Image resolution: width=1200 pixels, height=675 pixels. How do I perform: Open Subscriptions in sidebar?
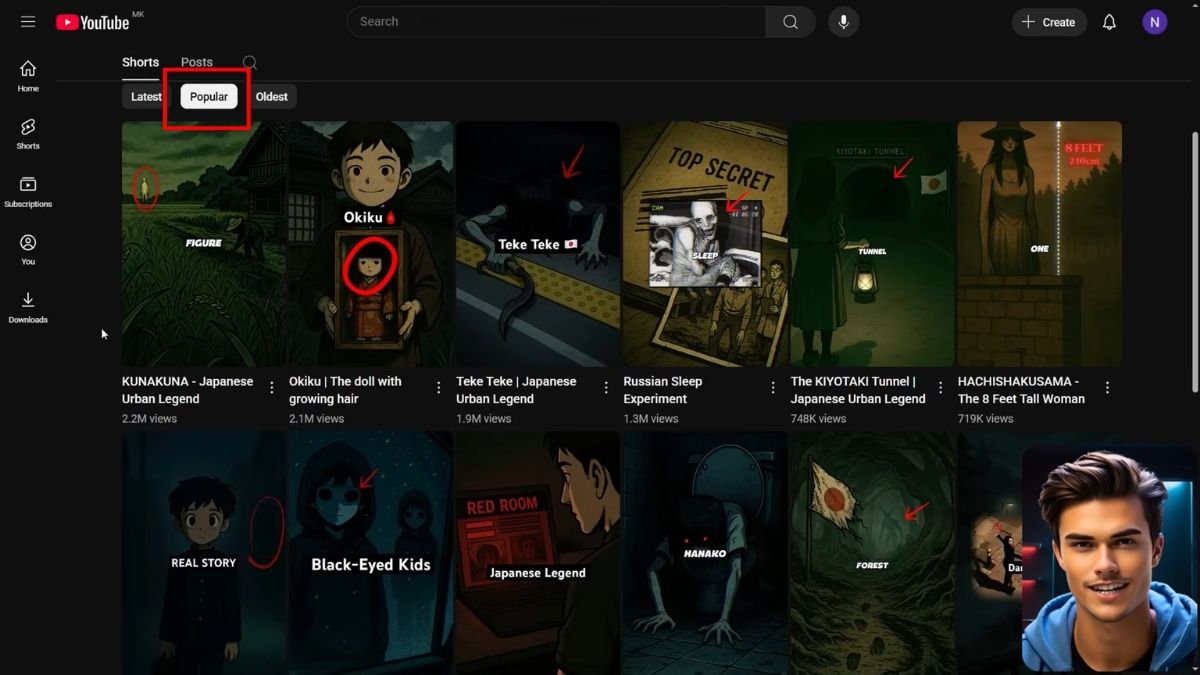click(28, 192)
